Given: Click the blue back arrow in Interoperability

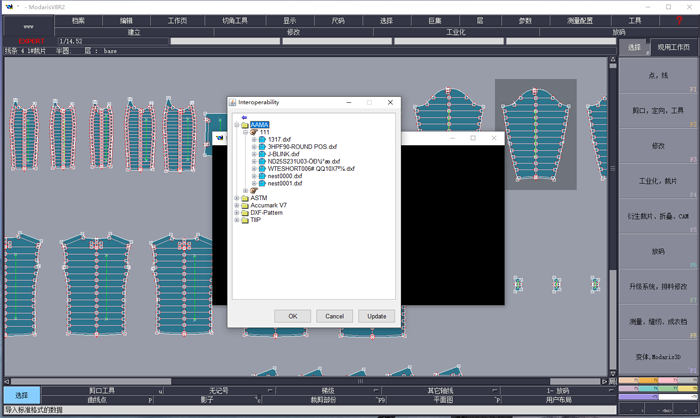Looking at the screenshot, I should (x=244, y=117).
